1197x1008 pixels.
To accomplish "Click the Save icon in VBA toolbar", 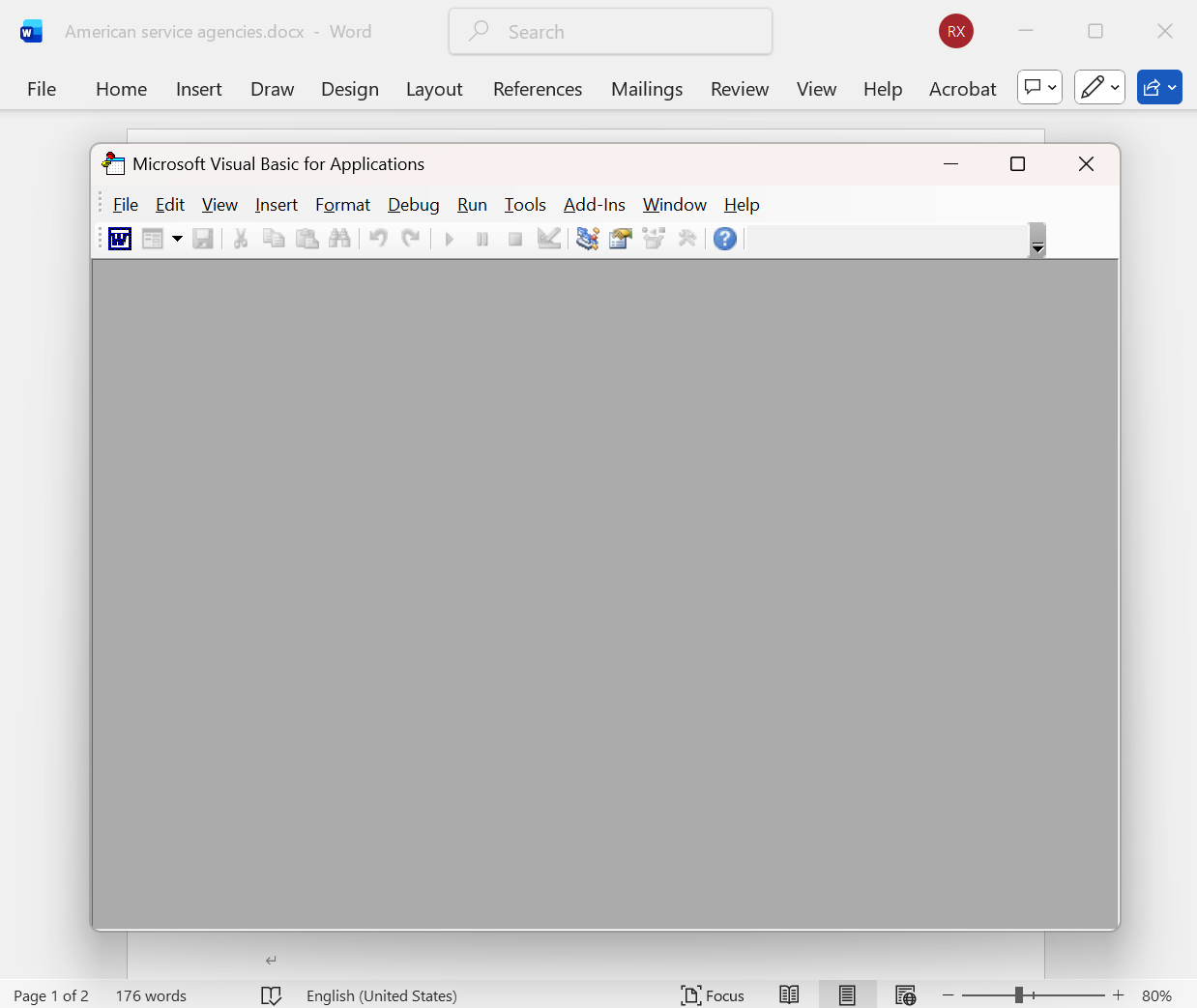I will (203, 239).
